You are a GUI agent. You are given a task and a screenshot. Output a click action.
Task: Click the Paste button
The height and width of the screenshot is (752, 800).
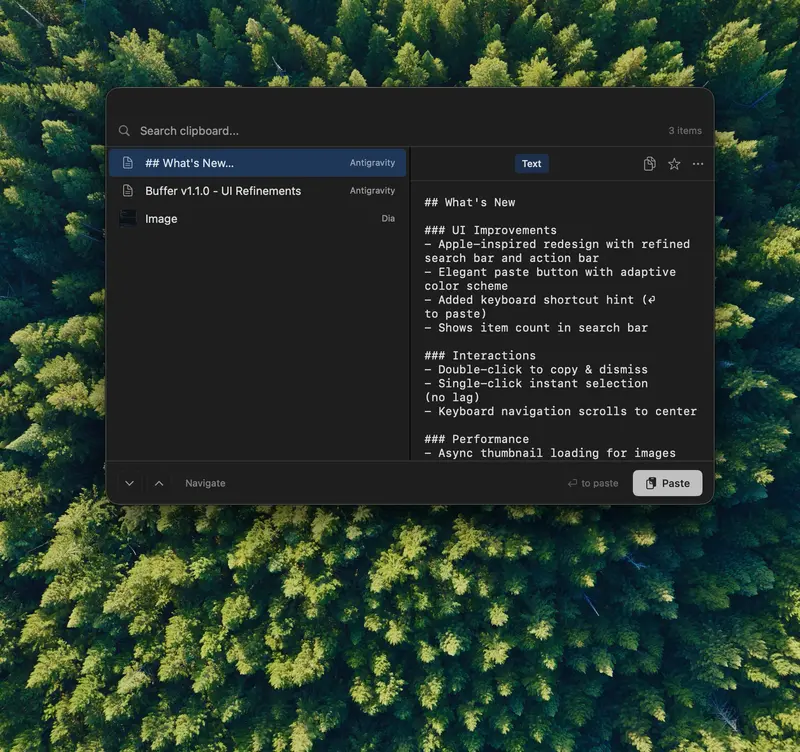click(667, 483)
